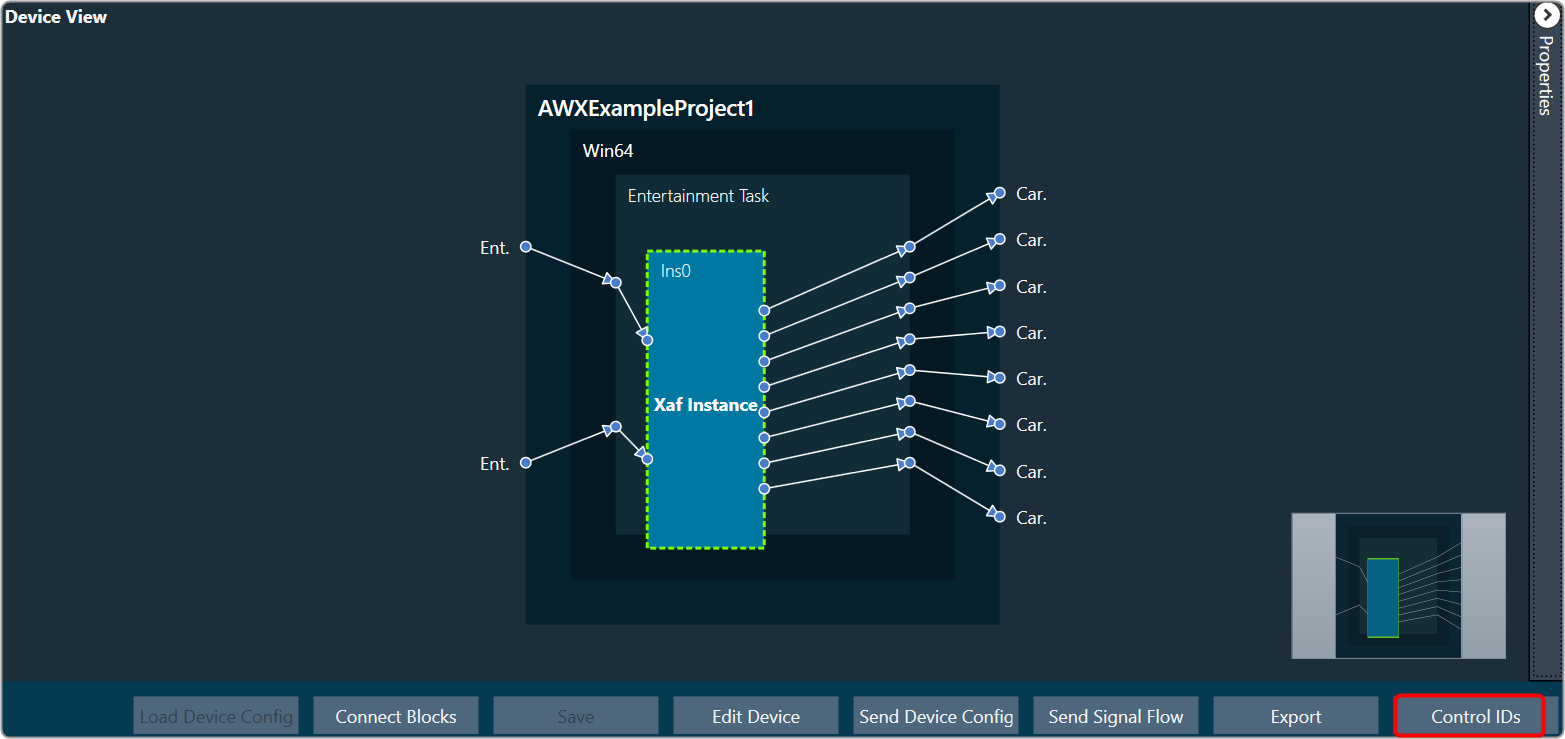Screen dimensions: 1565x739
Task: Select the upper Ent. input label
Action: [495, 248]
